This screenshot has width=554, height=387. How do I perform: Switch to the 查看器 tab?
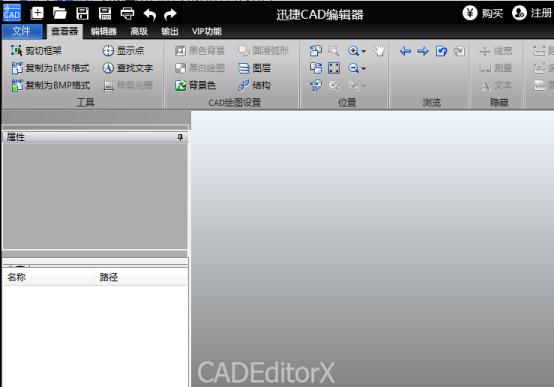tap(65, 31)
